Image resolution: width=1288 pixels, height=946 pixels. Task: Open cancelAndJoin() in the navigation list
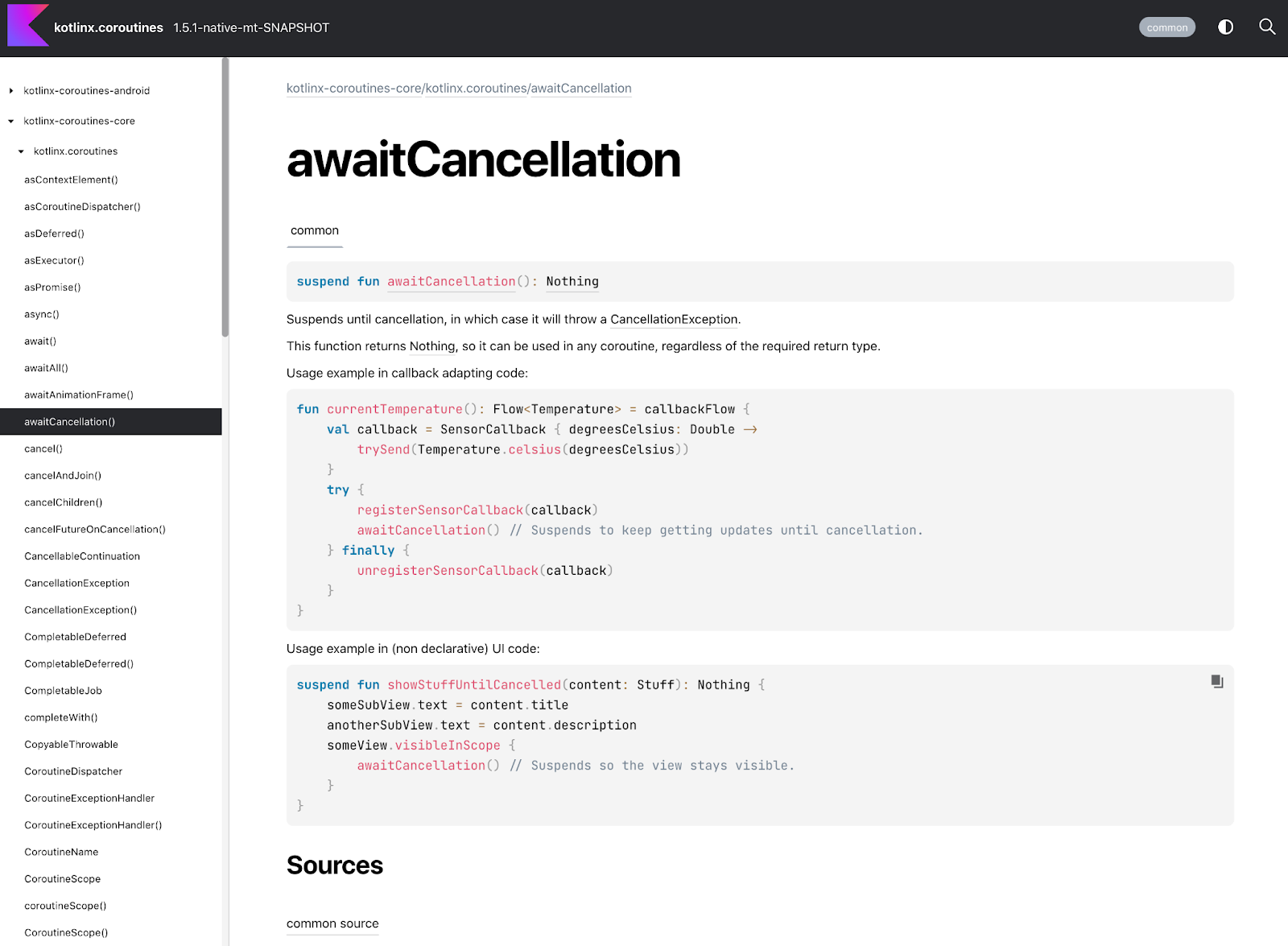pyautogui.click(x=63, y=476)
